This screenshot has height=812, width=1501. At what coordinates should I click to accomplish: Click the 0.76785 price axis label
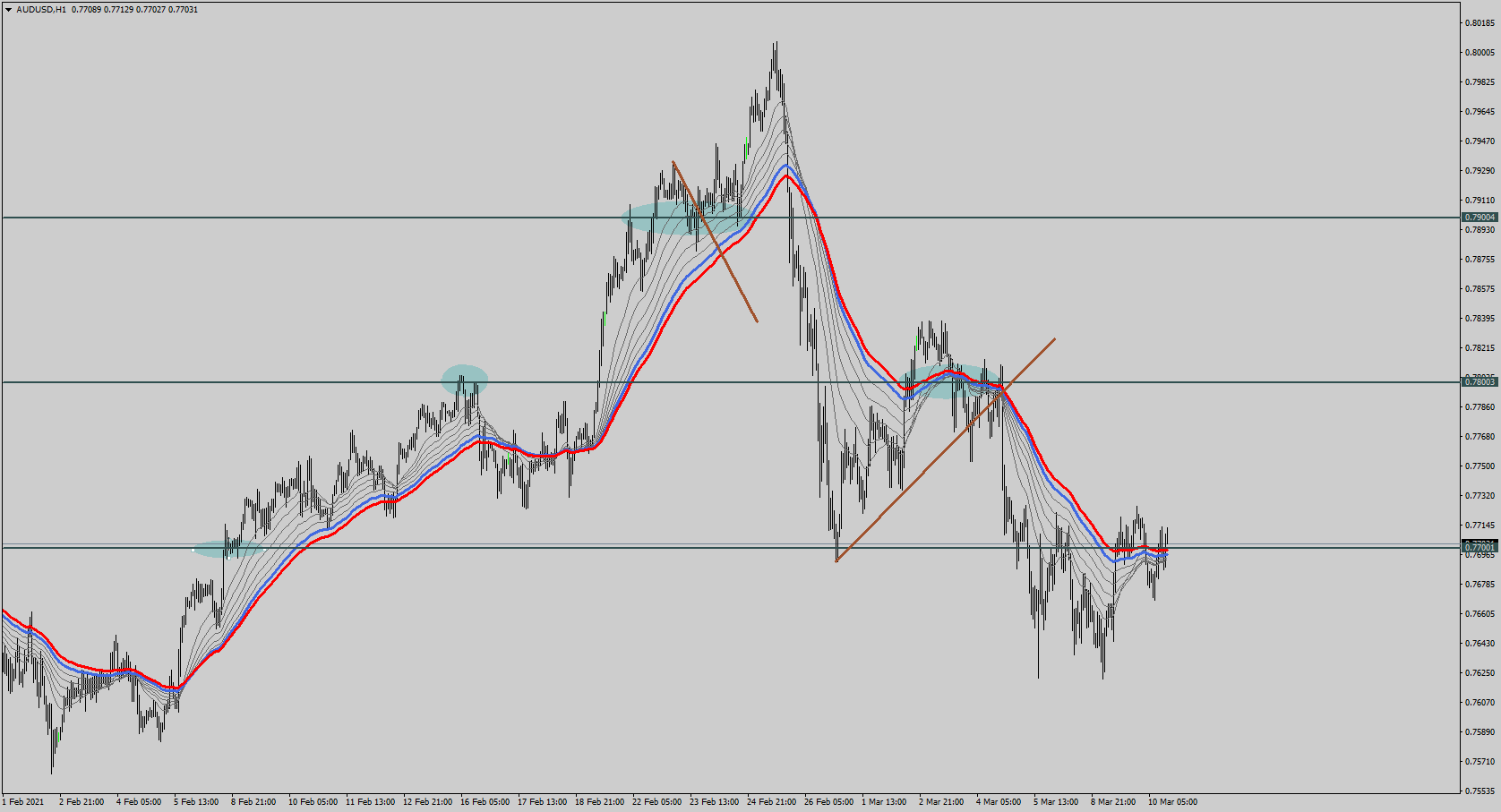pos(1480,585)
